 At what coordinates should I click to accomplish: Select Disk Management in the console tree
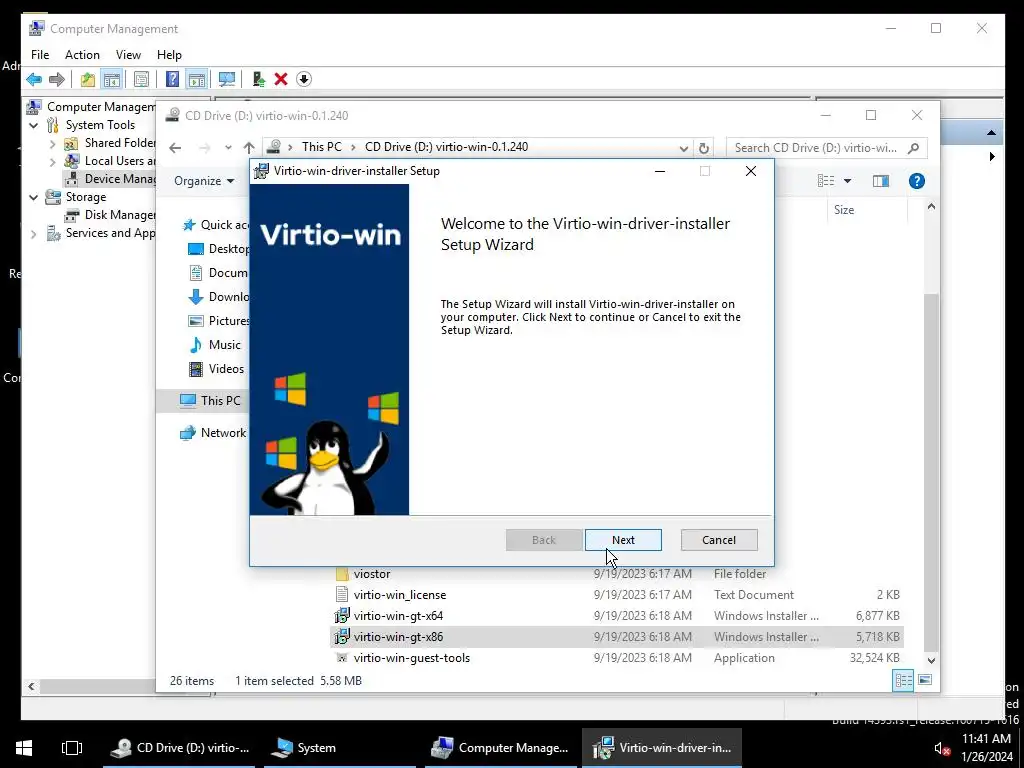110,215
